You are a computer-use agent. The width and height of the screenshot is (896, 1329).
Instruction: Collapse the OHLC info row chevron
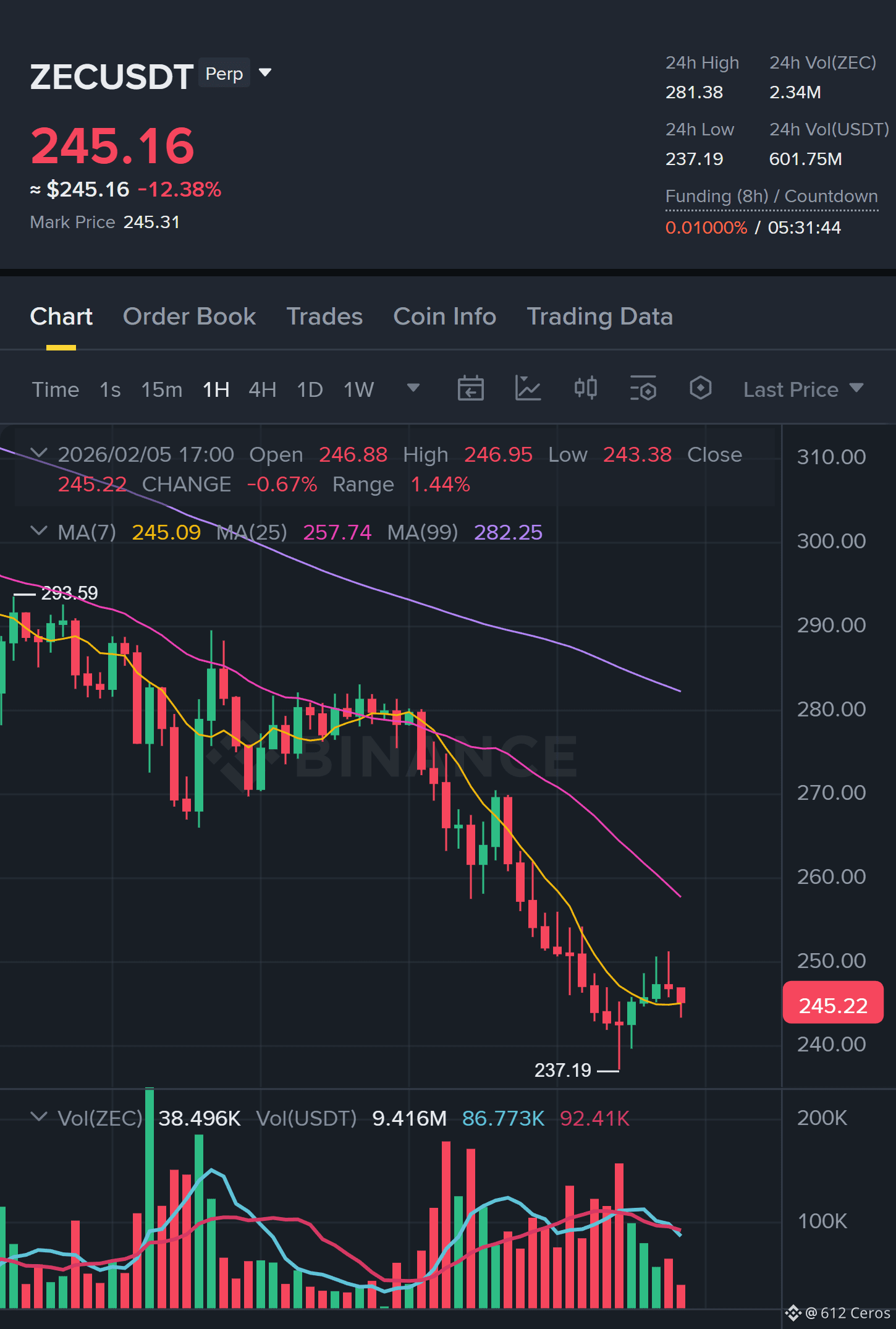pyautogui.click(x=39, y=454)
